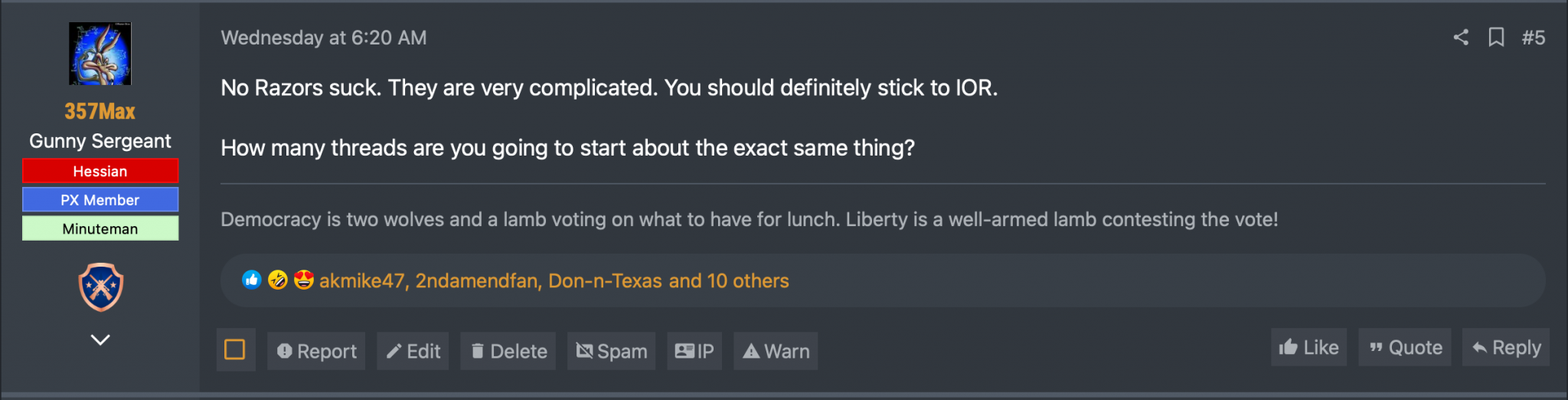Click the share post icon

1461,38
